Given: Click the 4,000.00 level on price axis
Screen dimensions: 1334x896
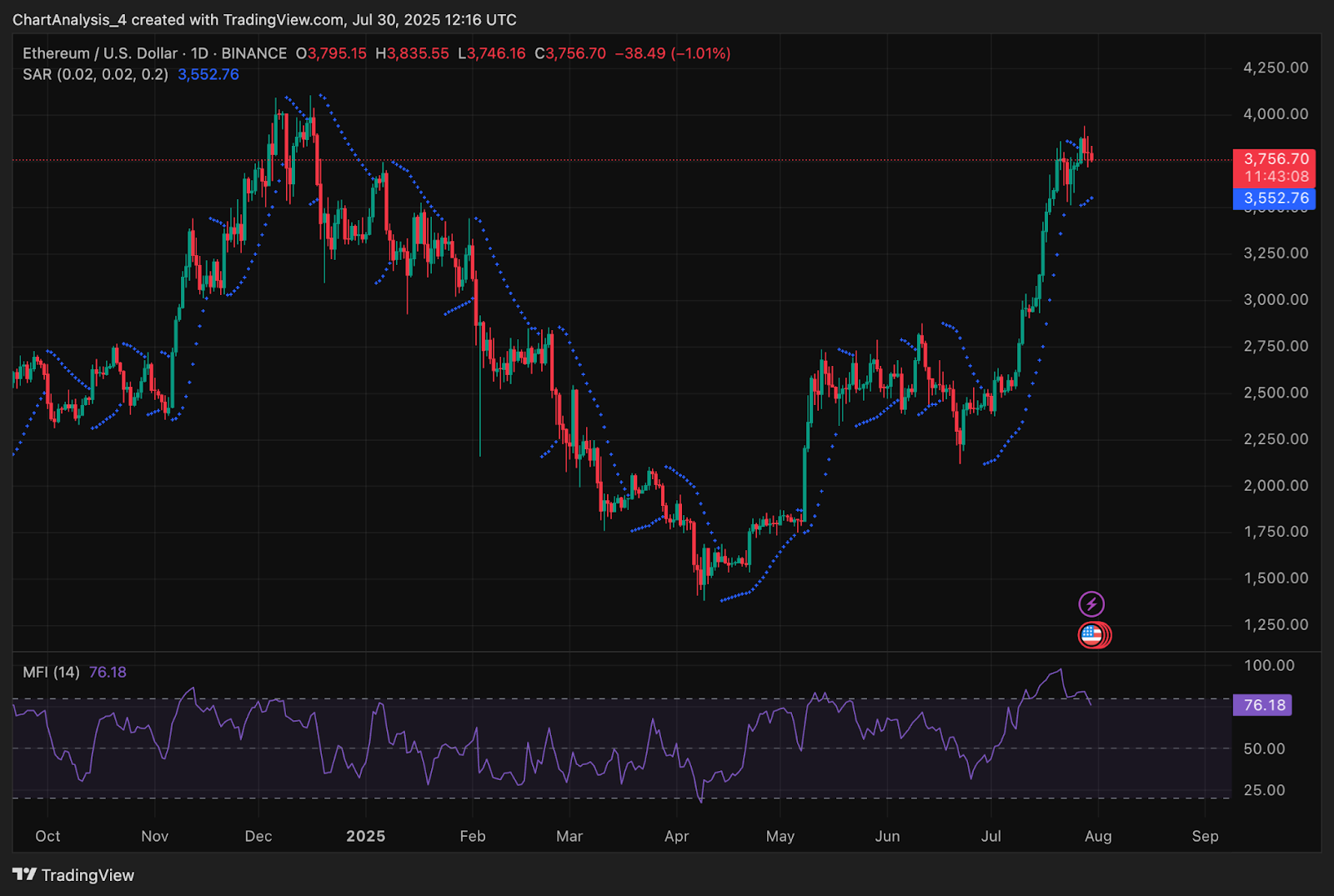Looking at the screenshot, I should (1276, 114).
